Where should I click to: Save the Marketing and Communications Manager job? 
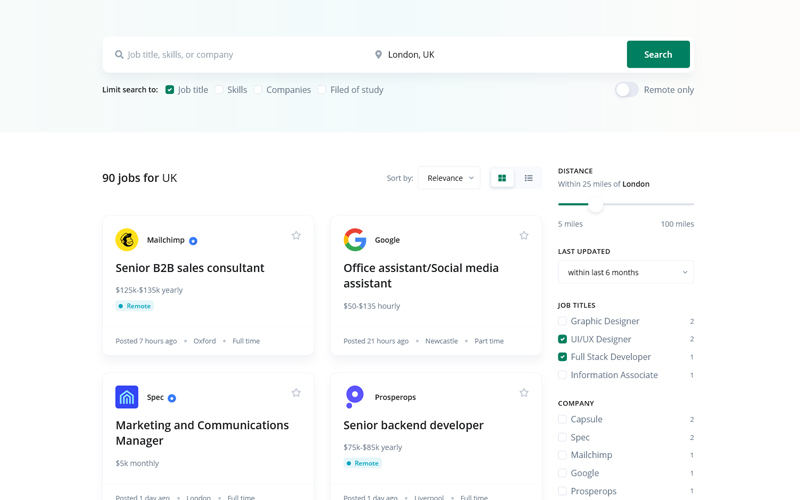coord(296,393)
